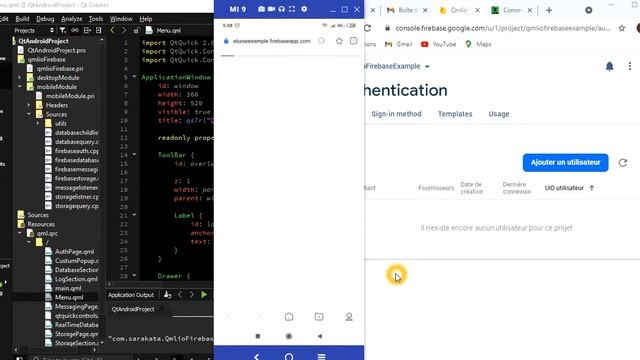Fold the Label code block
640x360 pixels.
(134, 215)
